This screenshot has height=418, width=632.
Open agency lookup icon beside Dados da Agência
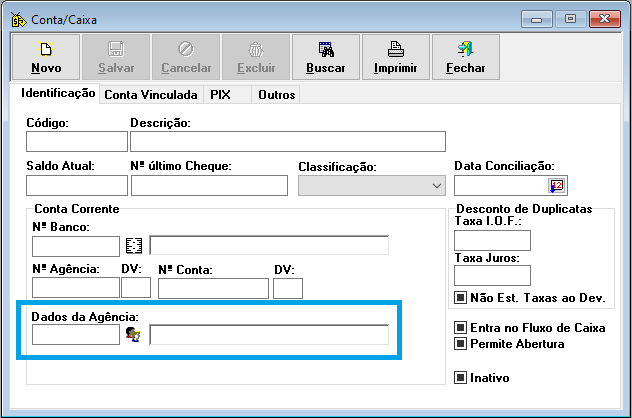click(x=135, y=335)
